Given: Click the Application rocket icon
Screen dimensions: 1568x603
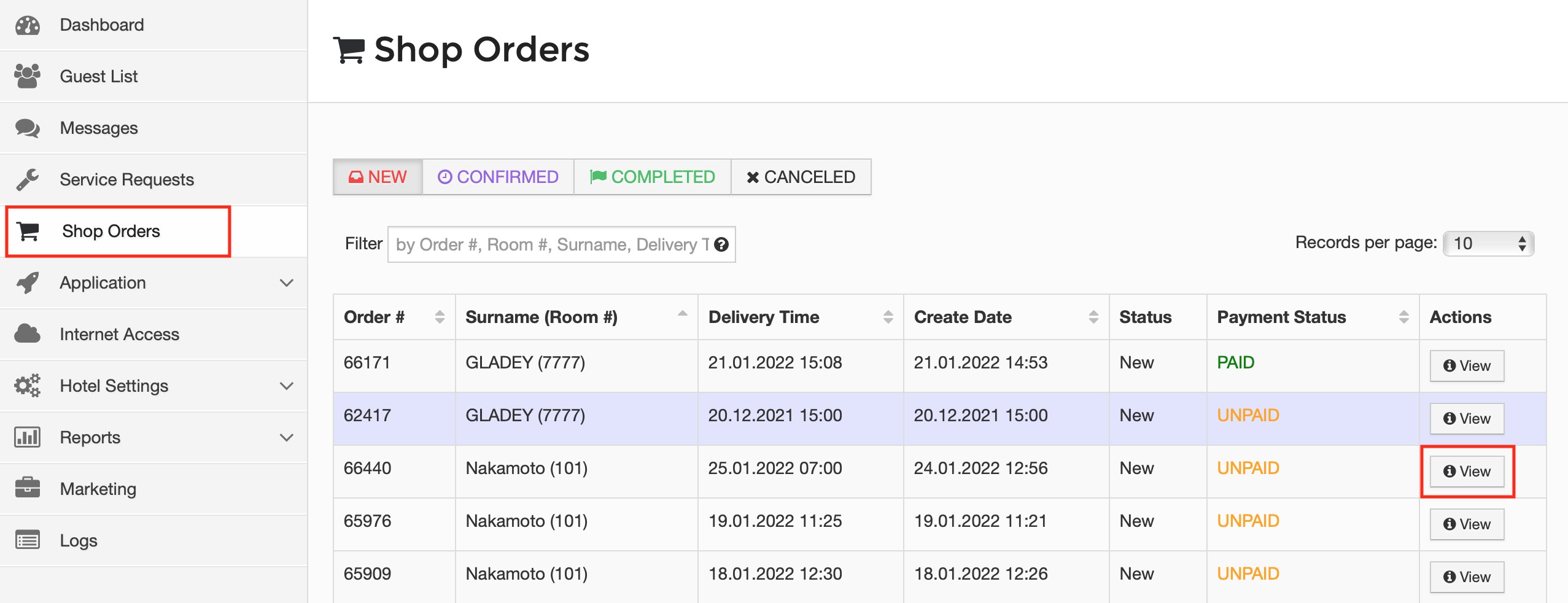Looking at the screenshot, I should click(x=28, y=282).
